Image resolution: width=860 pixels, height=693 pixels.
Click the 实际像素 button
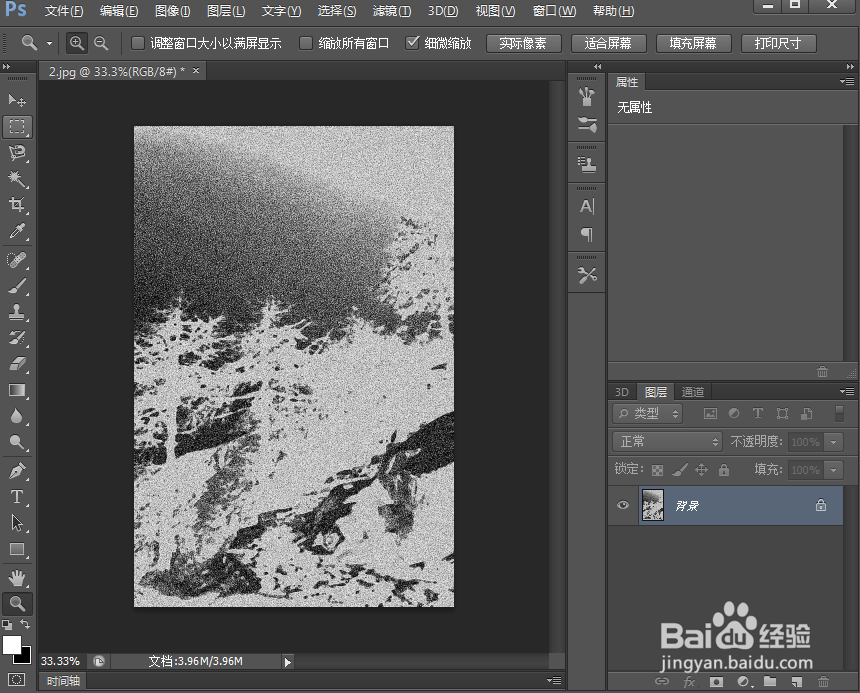[523, 43]
